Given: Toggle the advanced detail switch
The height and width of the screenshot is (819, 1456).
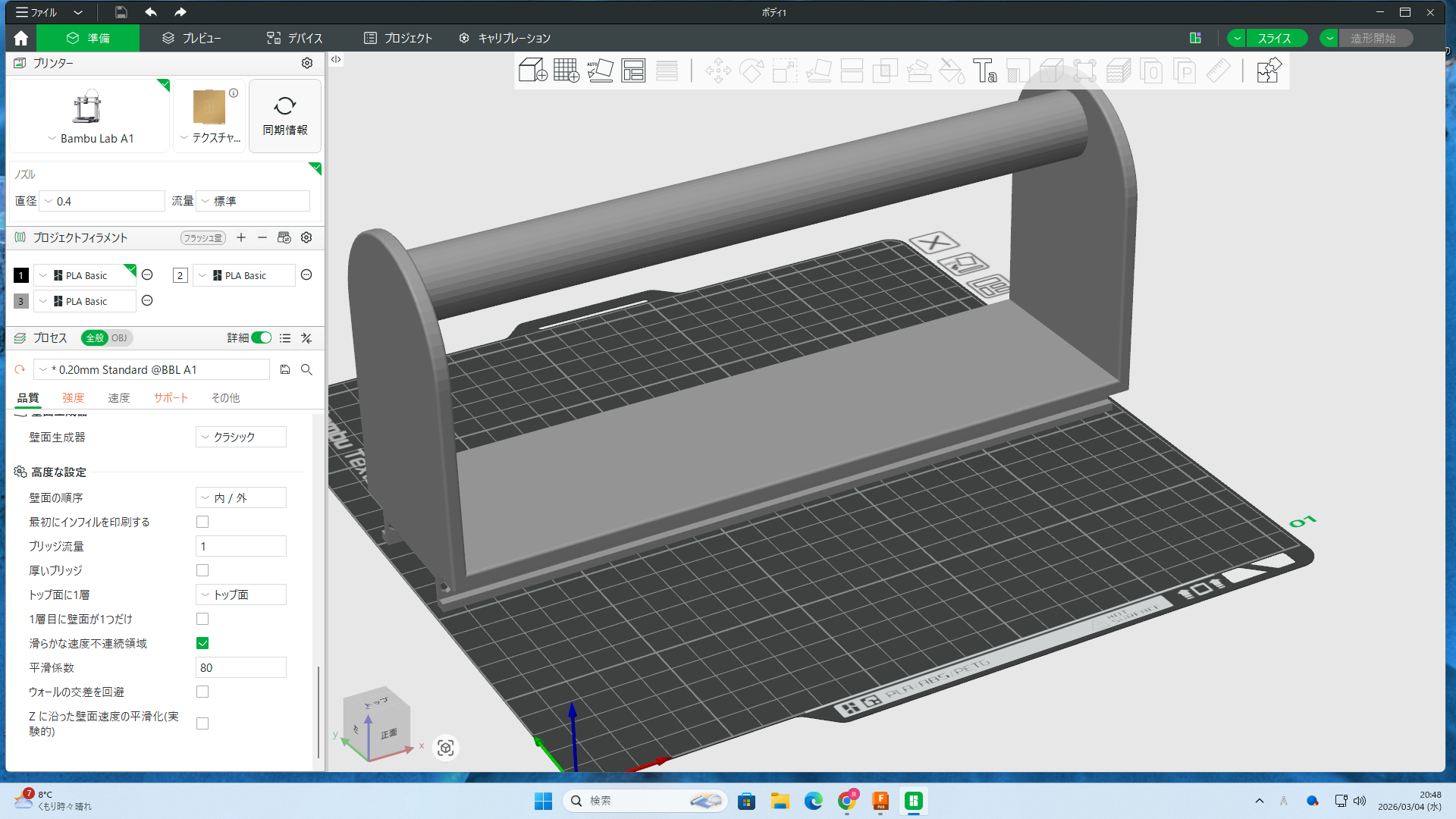Looking at the screenshot, I should coord(262,338).
